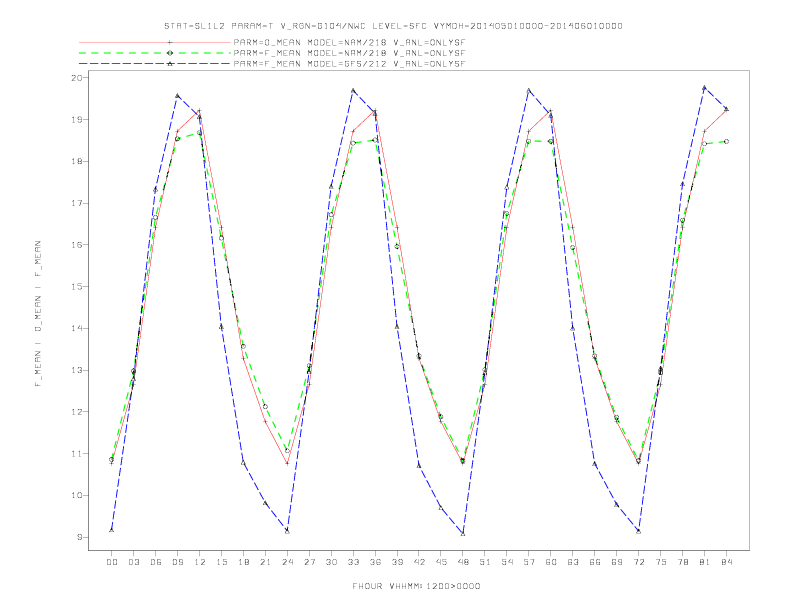Image resolution: width=792 pixels, height=612 pixels.
Task: Select the red O_MEAN NAM/218 legend label
Action: pos(349,42)
